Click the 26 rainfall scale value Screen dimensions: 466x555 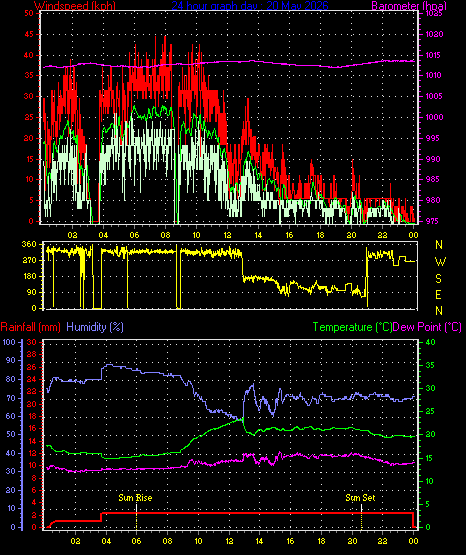coord(32,367)
